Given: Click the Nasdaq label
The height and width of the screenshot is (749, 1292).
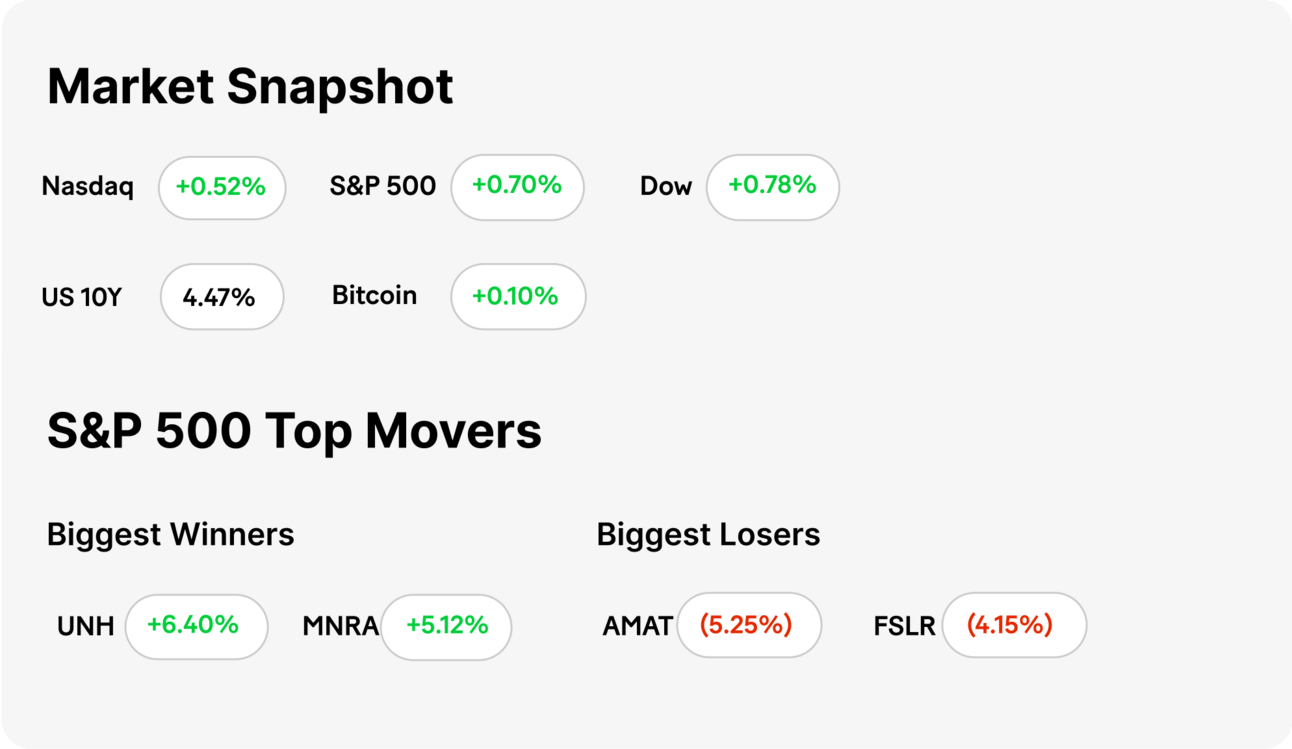Looking at the screenshot, I should coord(88,187).
